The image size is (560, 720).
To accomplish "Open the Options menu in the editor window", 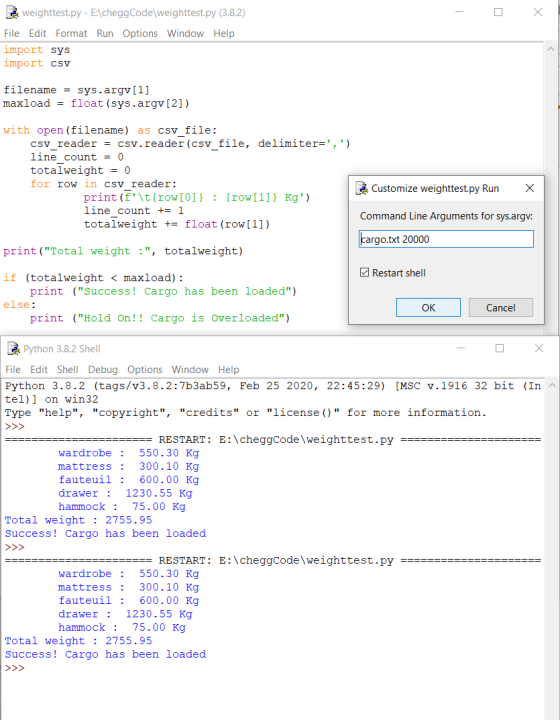I will pos(140,34).
